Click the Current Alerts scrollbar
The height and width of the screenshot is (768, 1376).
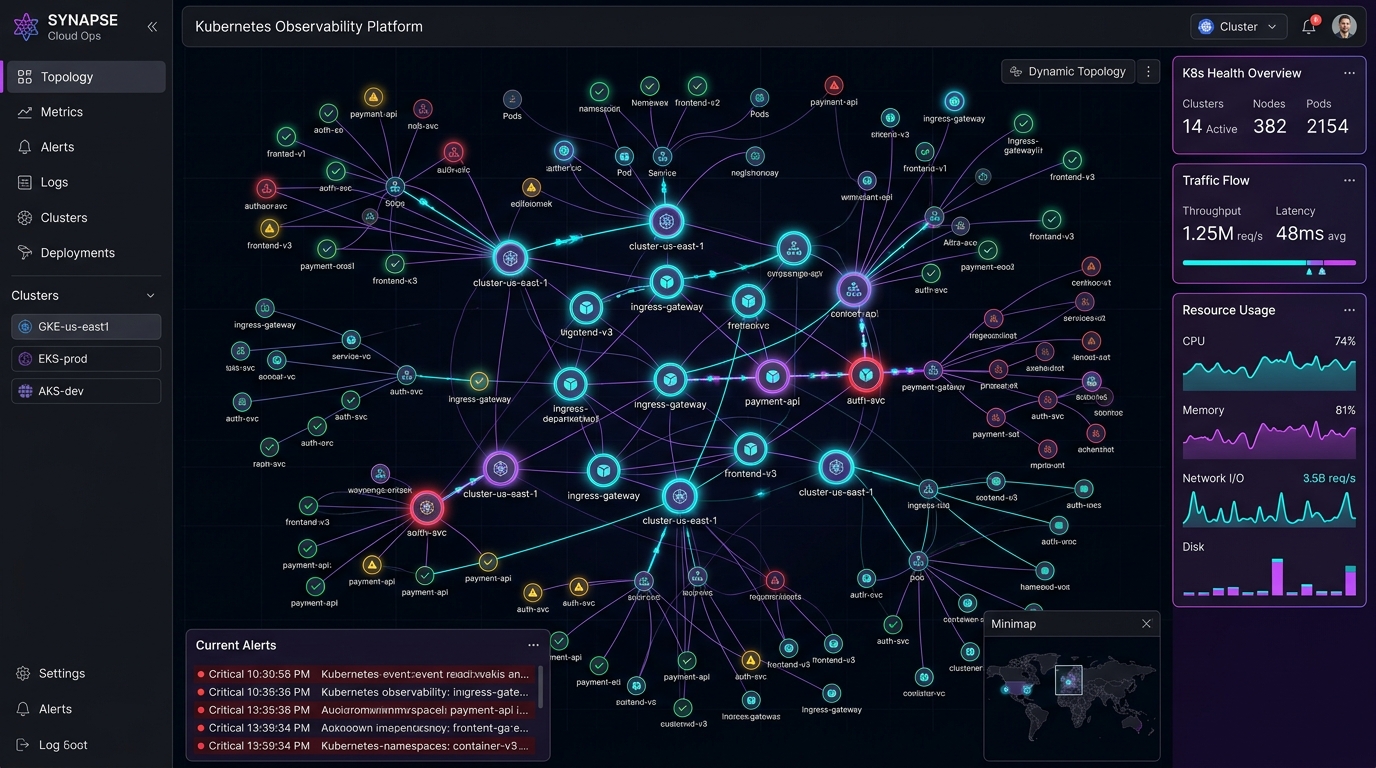click(x=541, y=688)
